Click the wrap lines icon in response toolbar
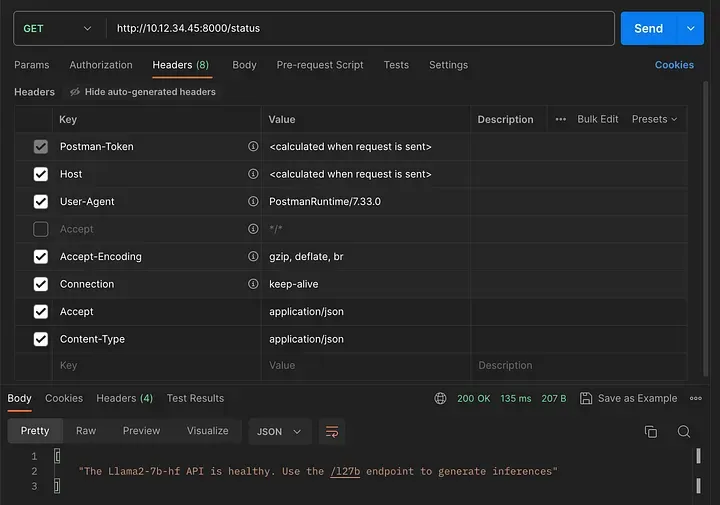 point(332,431)
